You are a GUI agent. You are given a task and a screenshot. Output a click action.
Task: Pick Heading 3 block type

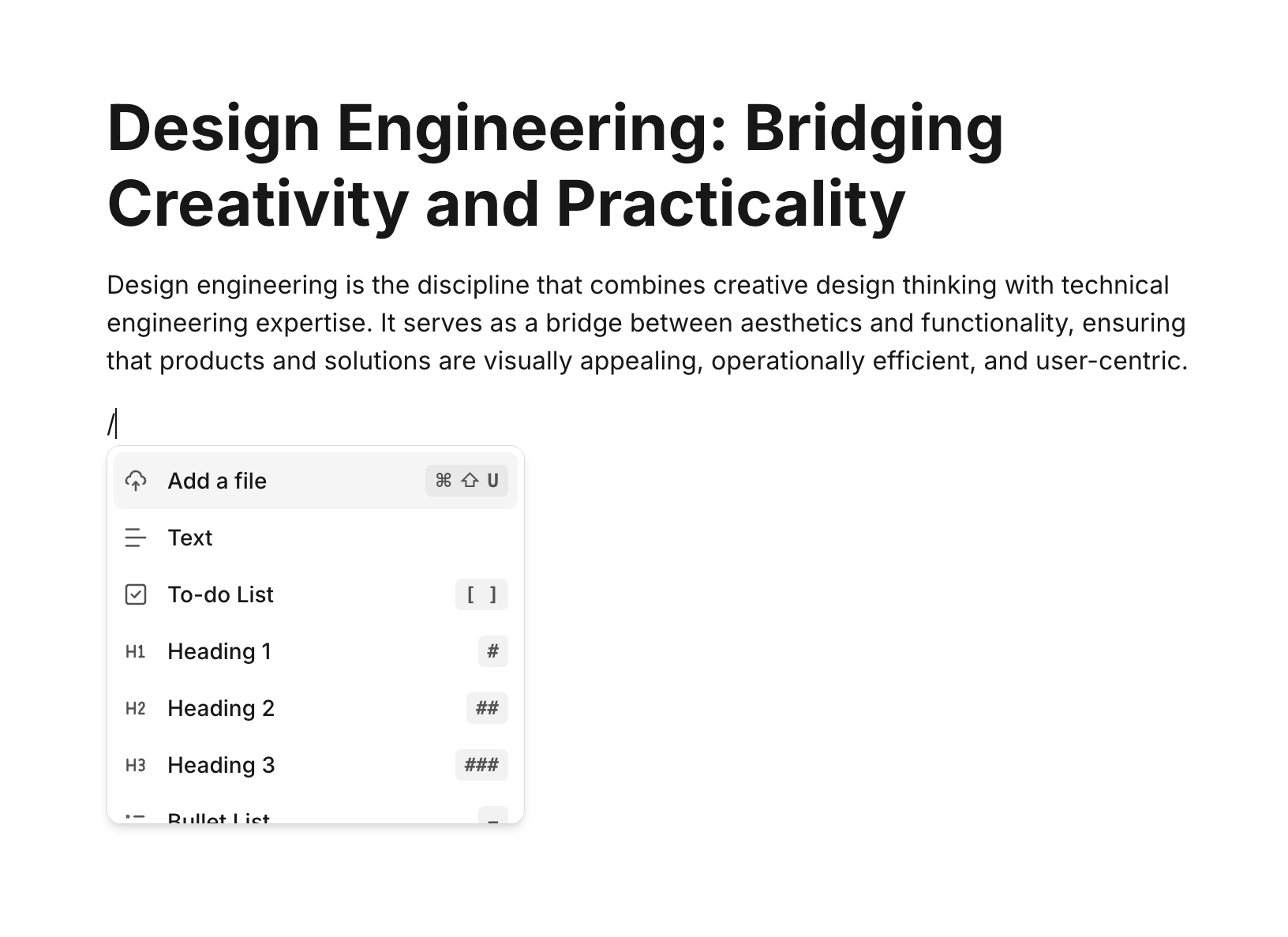click(221, 765)
